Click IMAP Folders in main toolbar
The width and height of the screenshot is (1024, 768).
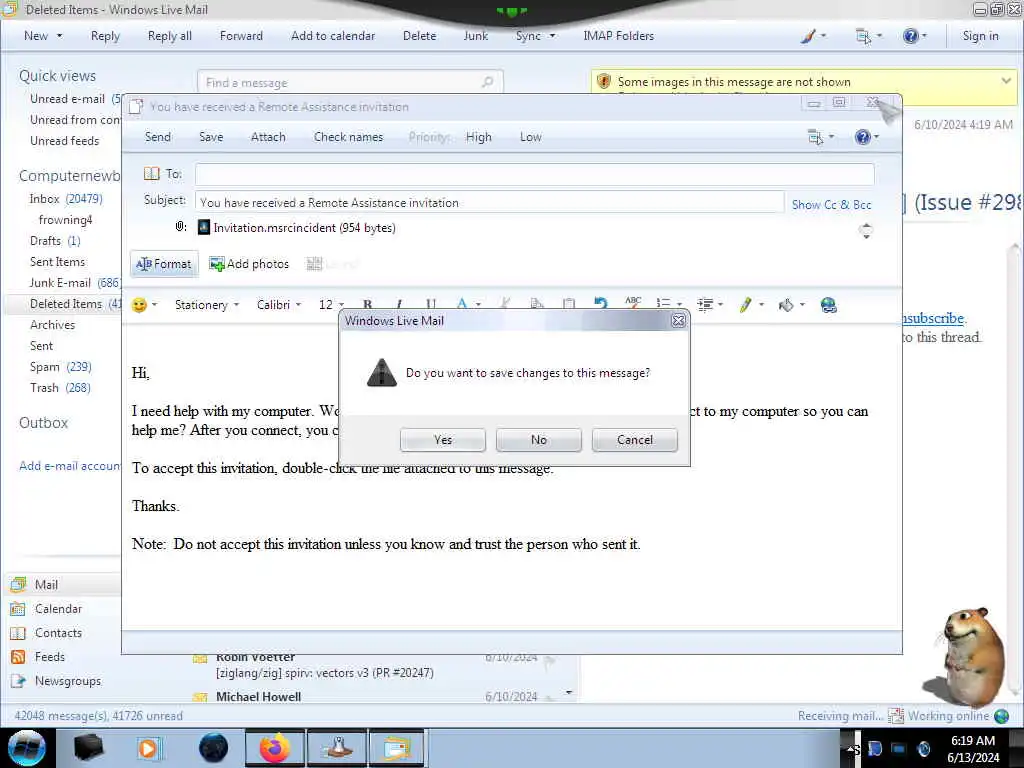tap(618, 36)
